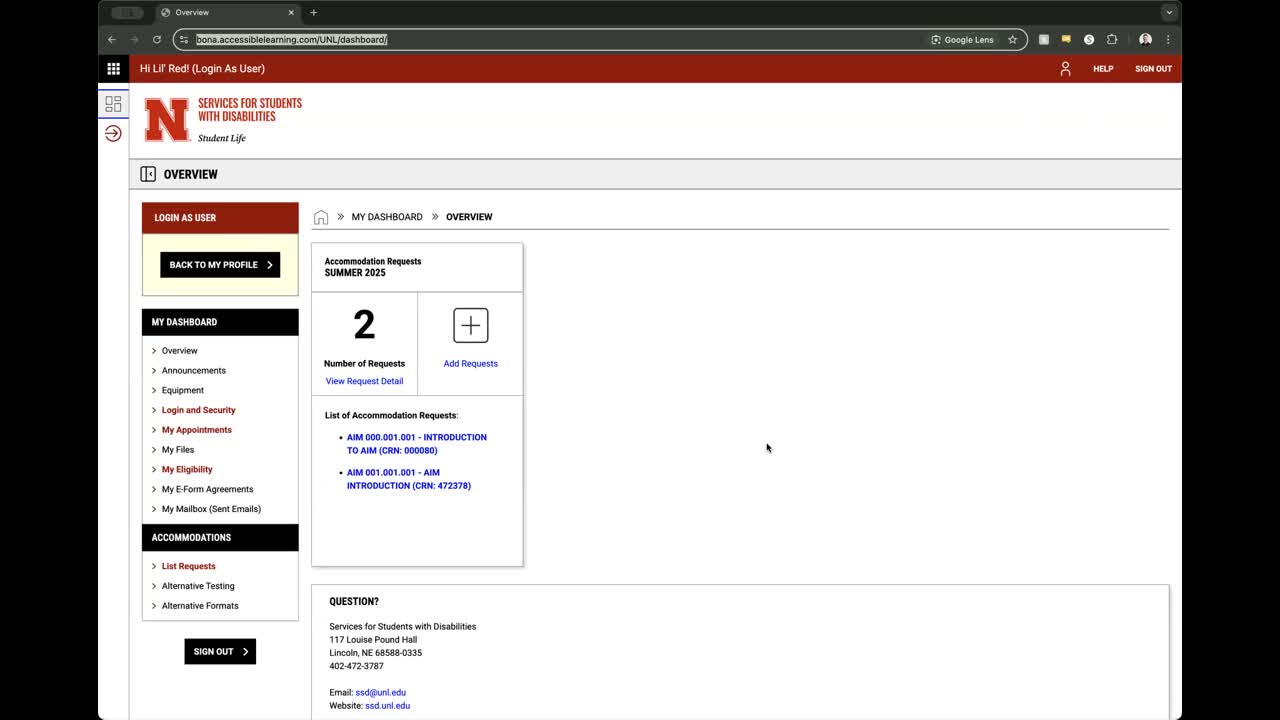This screenshot has width=1280, height=720.
Task: Open List Requests under Accommodations
Action: pos(189,567)
